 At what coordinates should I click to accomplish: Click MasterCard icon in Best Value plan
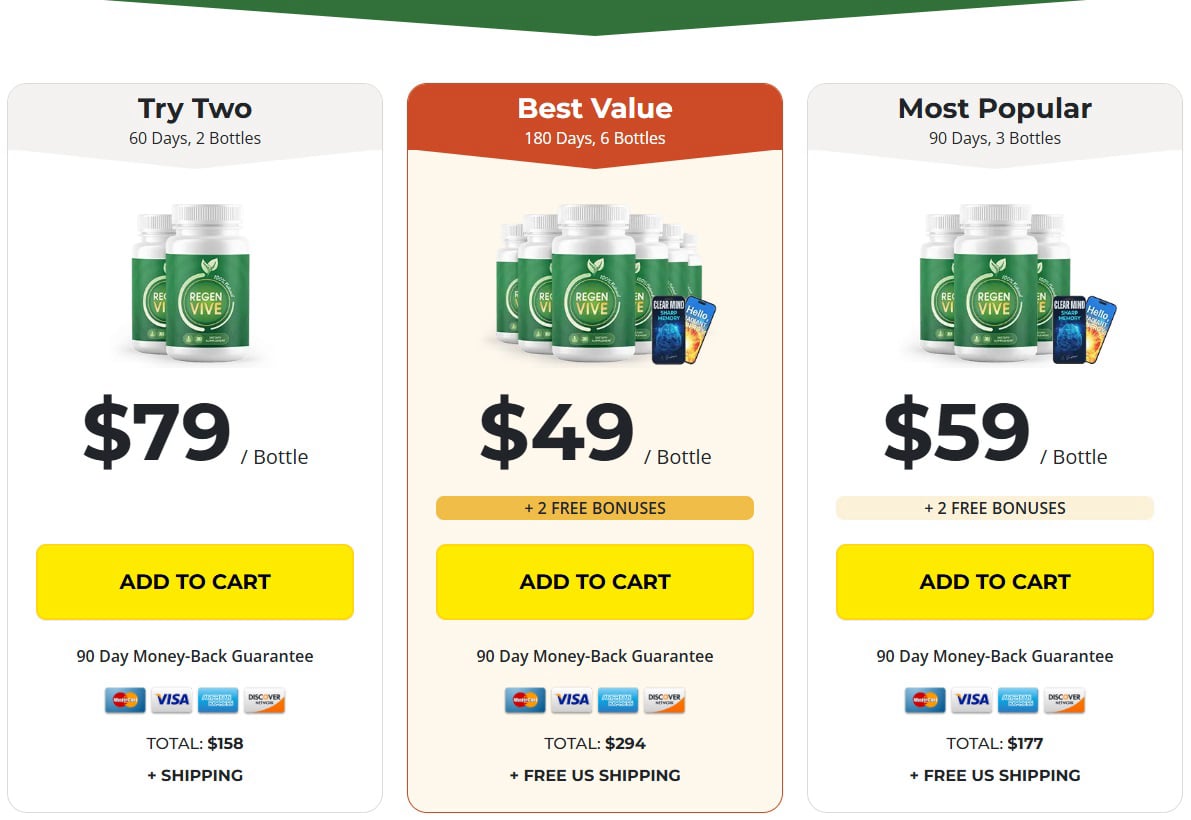tap(526, 700)
